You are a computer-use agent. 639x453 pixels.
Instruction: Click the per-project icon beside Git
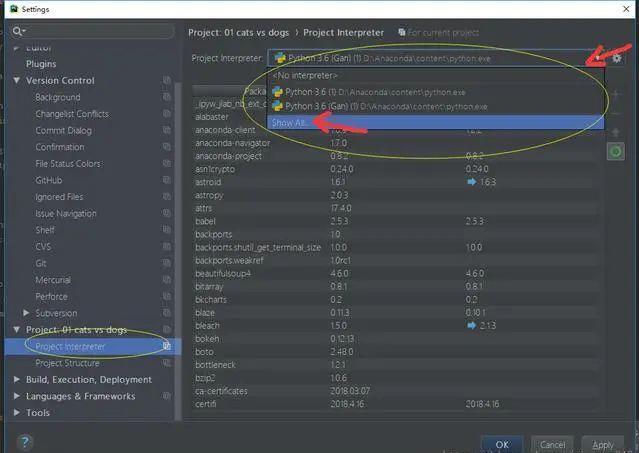tap(167, 263)
